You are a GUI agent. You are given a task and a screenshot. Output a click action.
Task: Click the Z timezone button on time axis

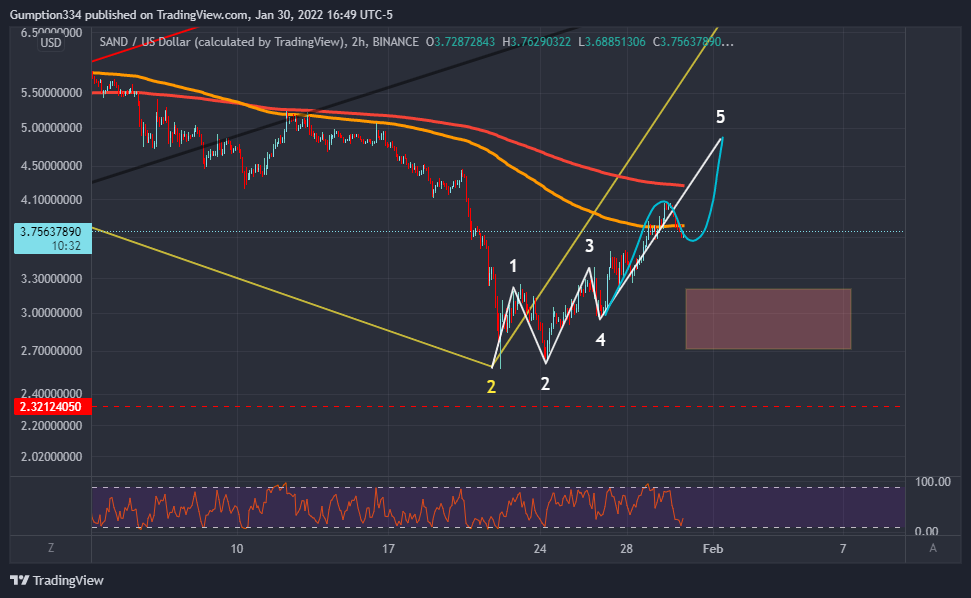[x=51, y=548]
